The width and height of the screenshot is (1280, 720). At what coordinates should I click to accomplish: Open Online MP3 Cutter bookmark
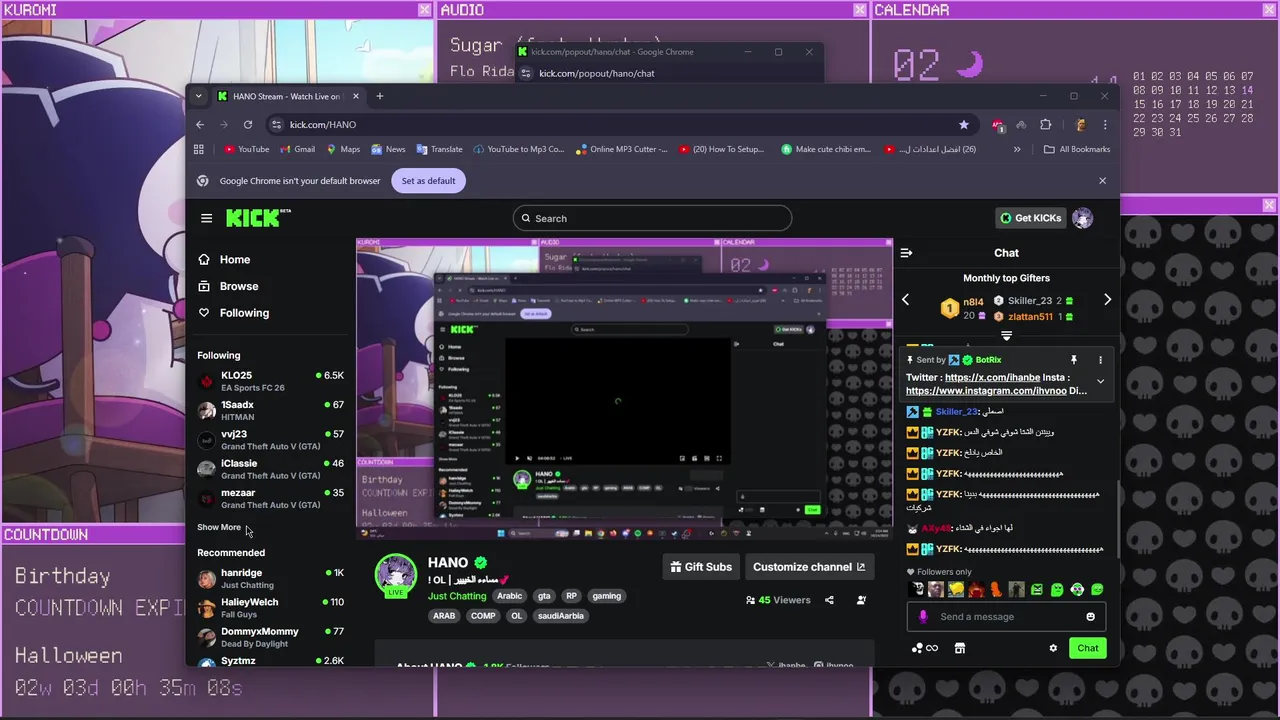tap(621, 149)
